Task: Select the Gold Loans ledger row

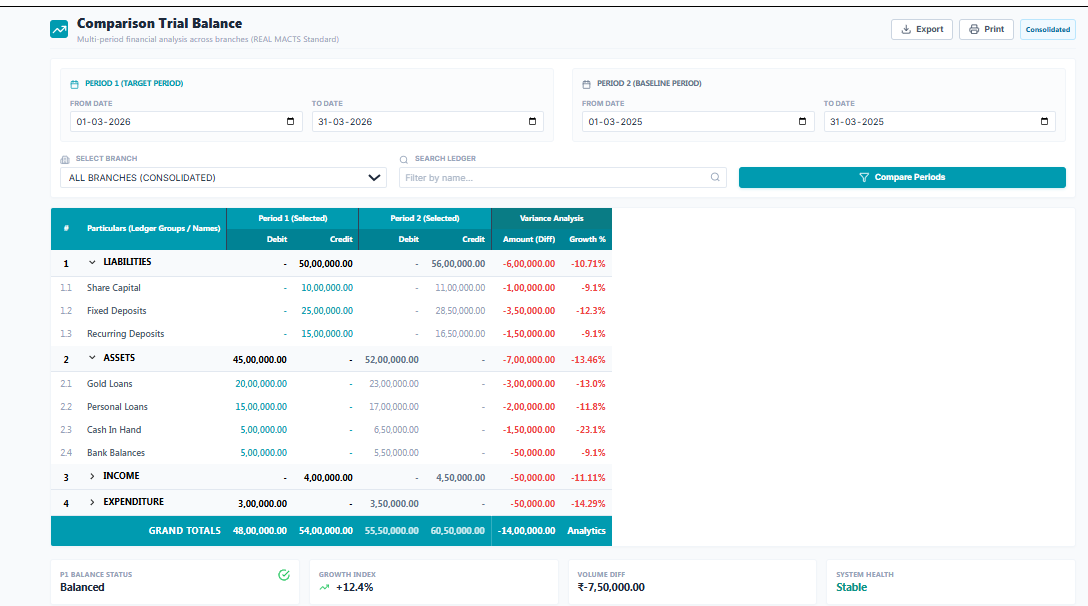Action: tap(110, 384)
